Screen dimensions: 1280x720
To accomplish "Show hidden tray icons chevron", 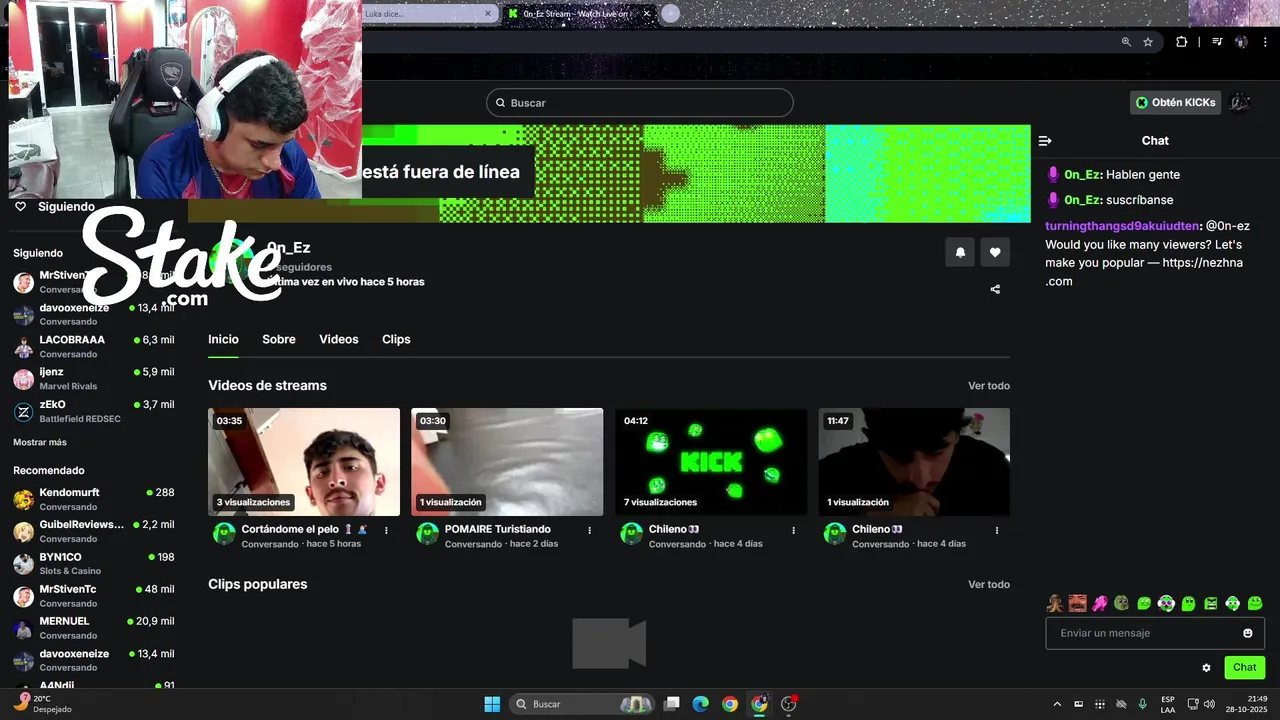I will coord(1056,704).
